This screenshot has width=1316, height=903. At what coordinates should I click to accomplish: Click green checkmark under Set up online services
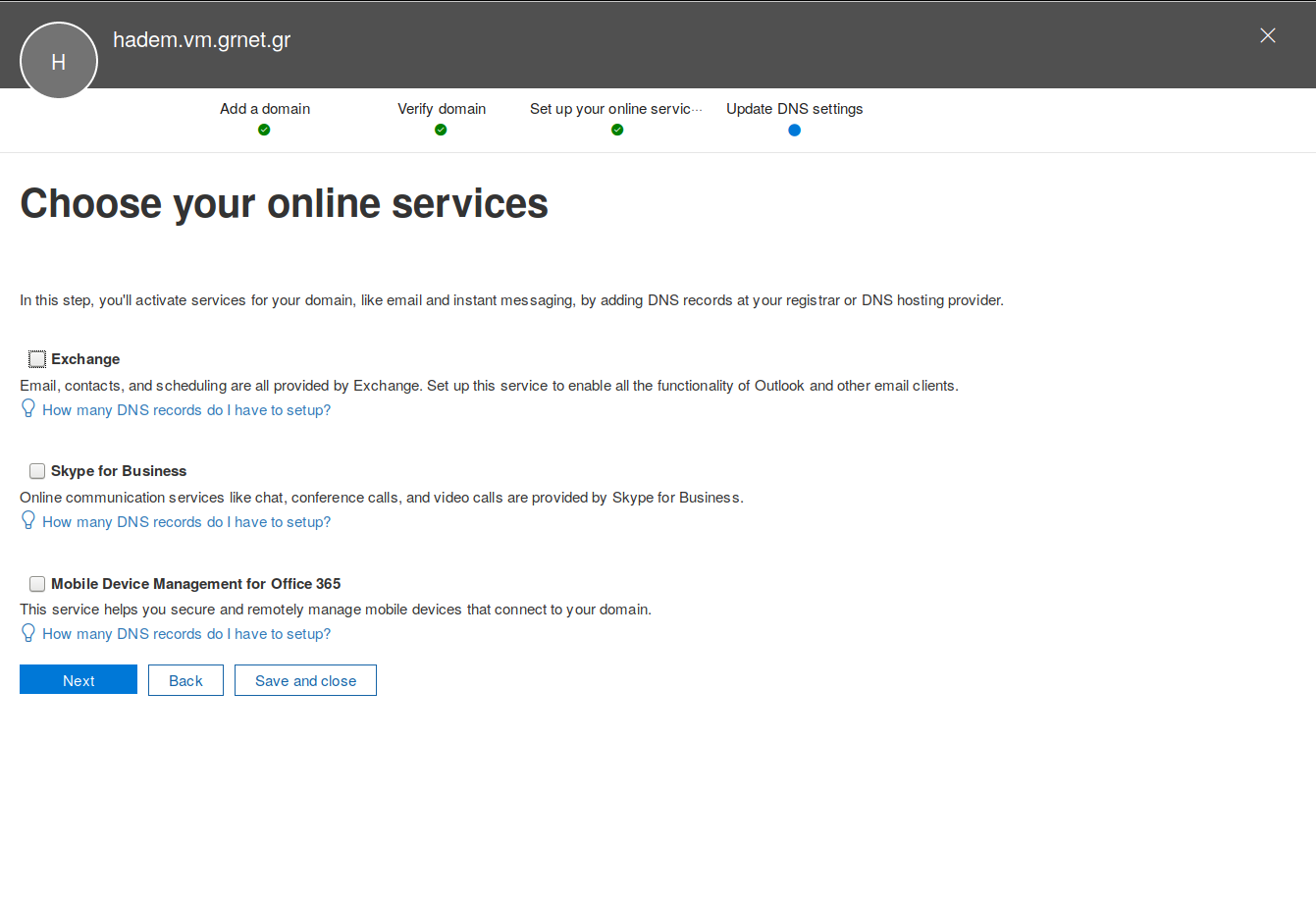617,130
